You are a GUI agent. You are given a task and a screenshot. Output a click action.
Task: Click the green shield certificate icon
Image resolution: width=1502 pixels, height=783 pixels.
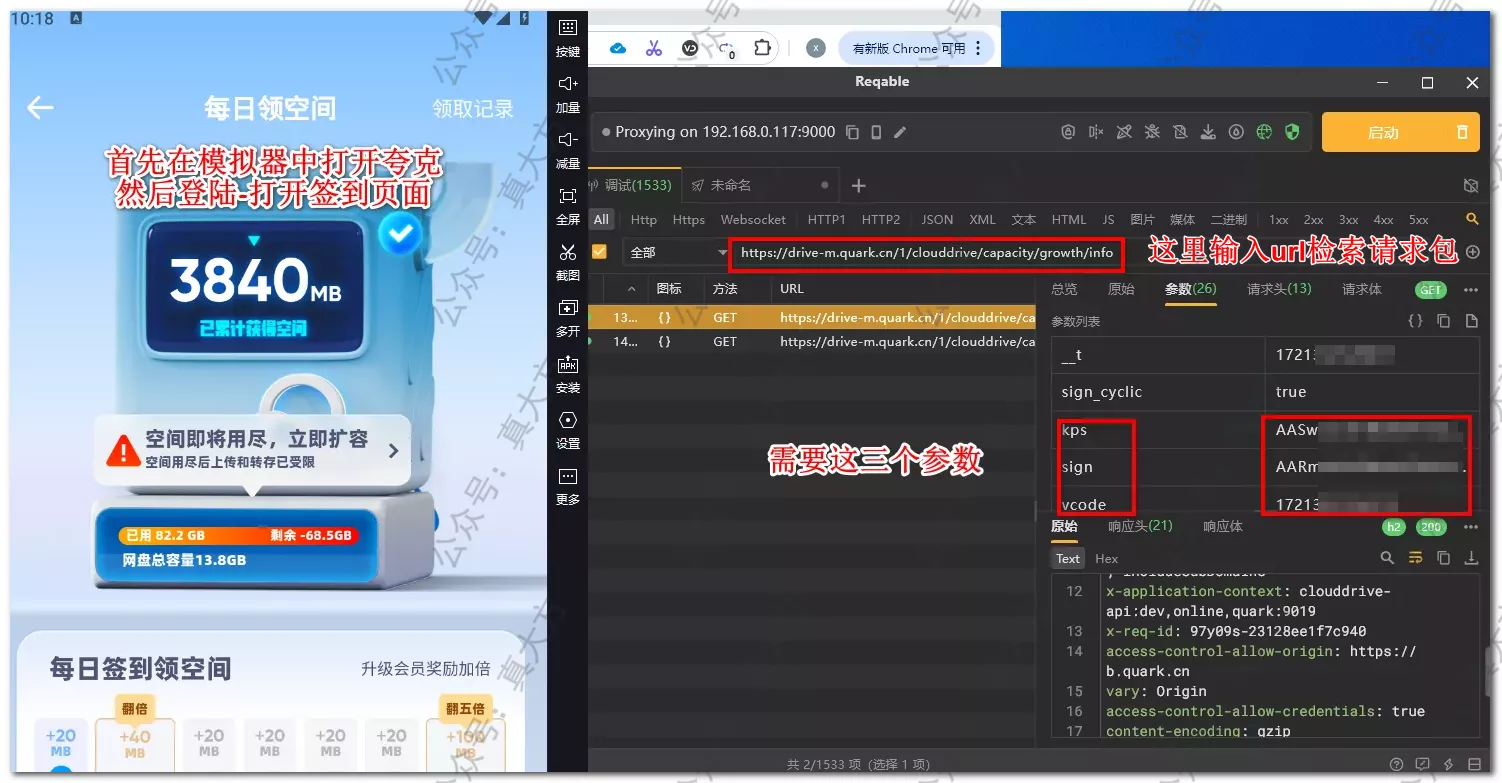1292,132
